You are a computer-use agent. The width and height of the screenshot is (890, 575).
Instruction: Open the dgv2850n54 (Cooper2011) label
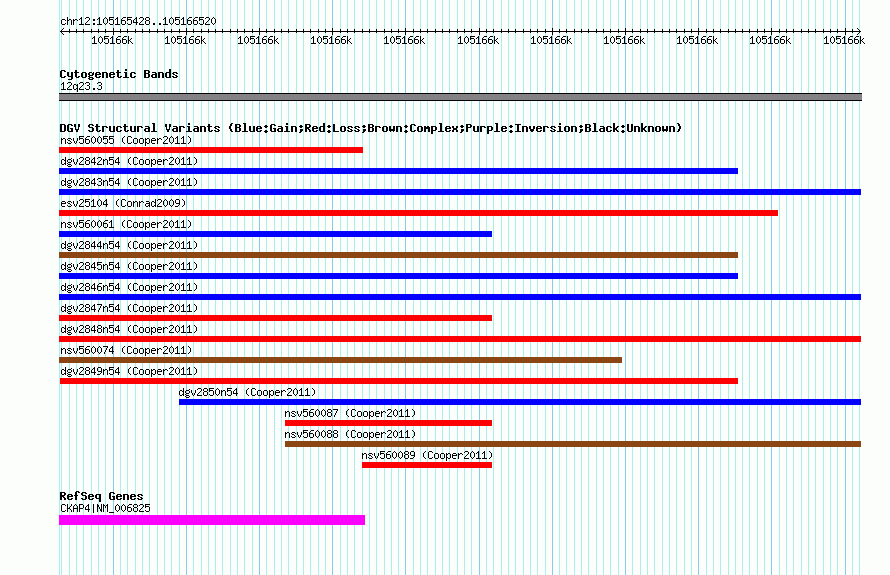(247, 392)
